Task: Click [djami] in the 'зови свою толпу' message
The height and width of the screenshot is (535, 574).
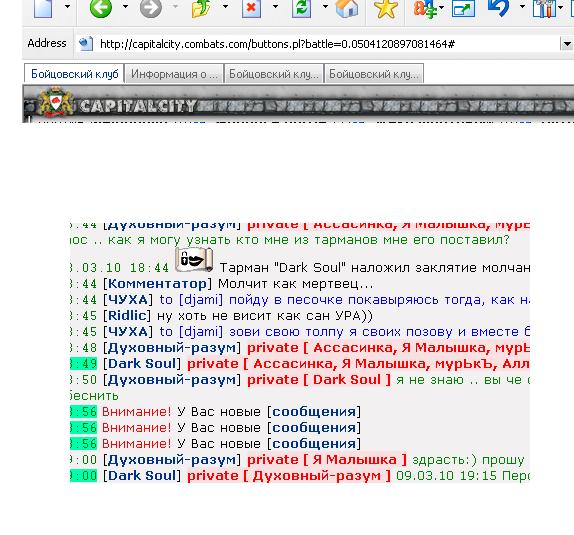Action: click(201, 332)
